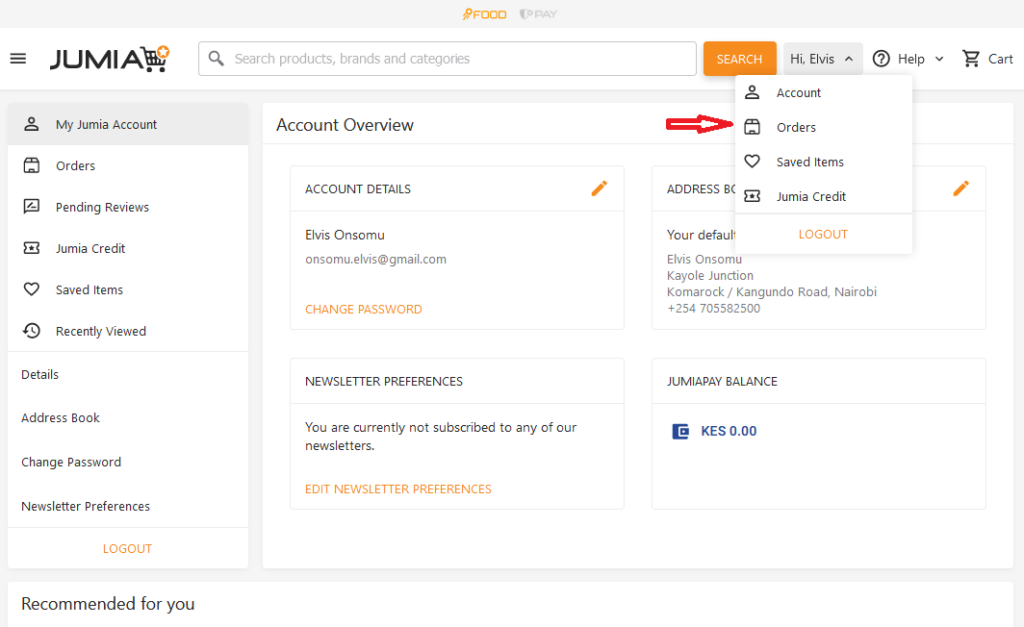Click the KES 0.00 balance amount

728,431
